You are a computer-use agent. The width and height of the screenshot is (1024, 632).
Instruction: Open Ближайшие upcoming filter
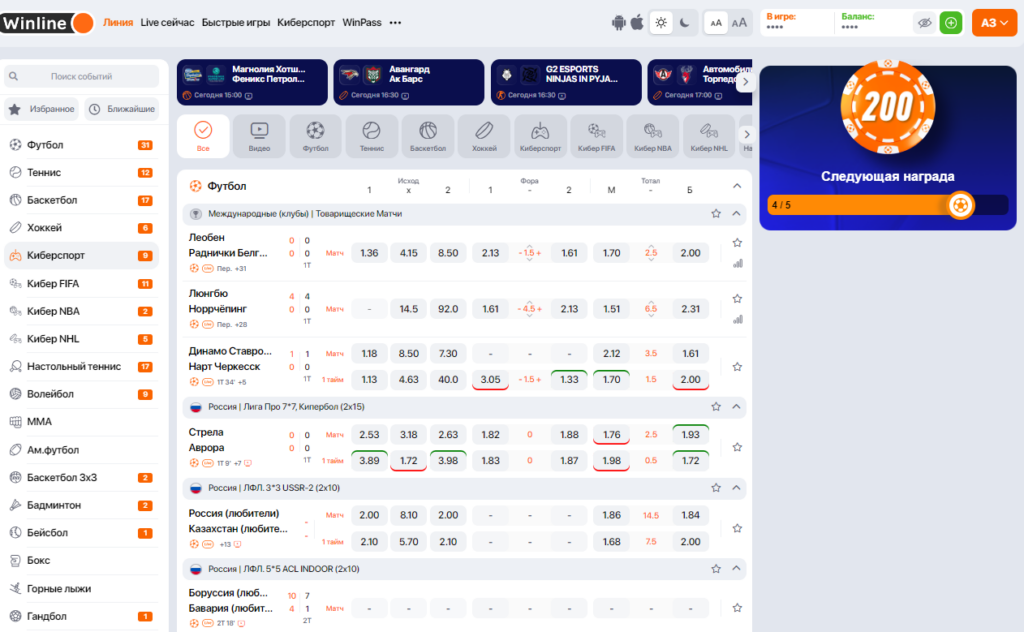pyautogui.click(x=121, y=109)
